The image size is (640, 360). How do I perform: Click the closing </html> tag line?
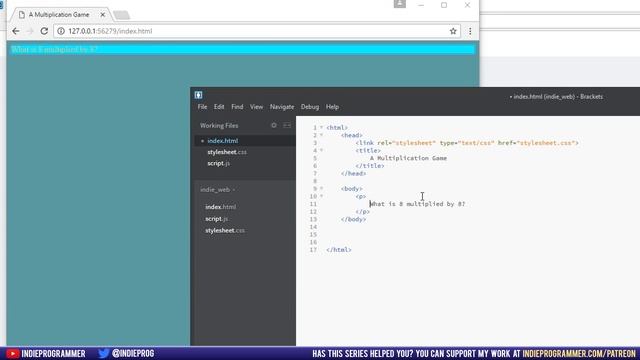339,250
